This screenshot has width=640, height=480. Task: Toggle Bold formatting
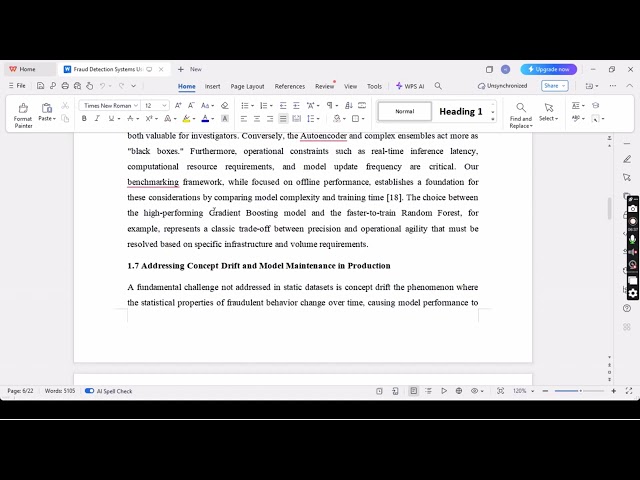click(84, 119)
